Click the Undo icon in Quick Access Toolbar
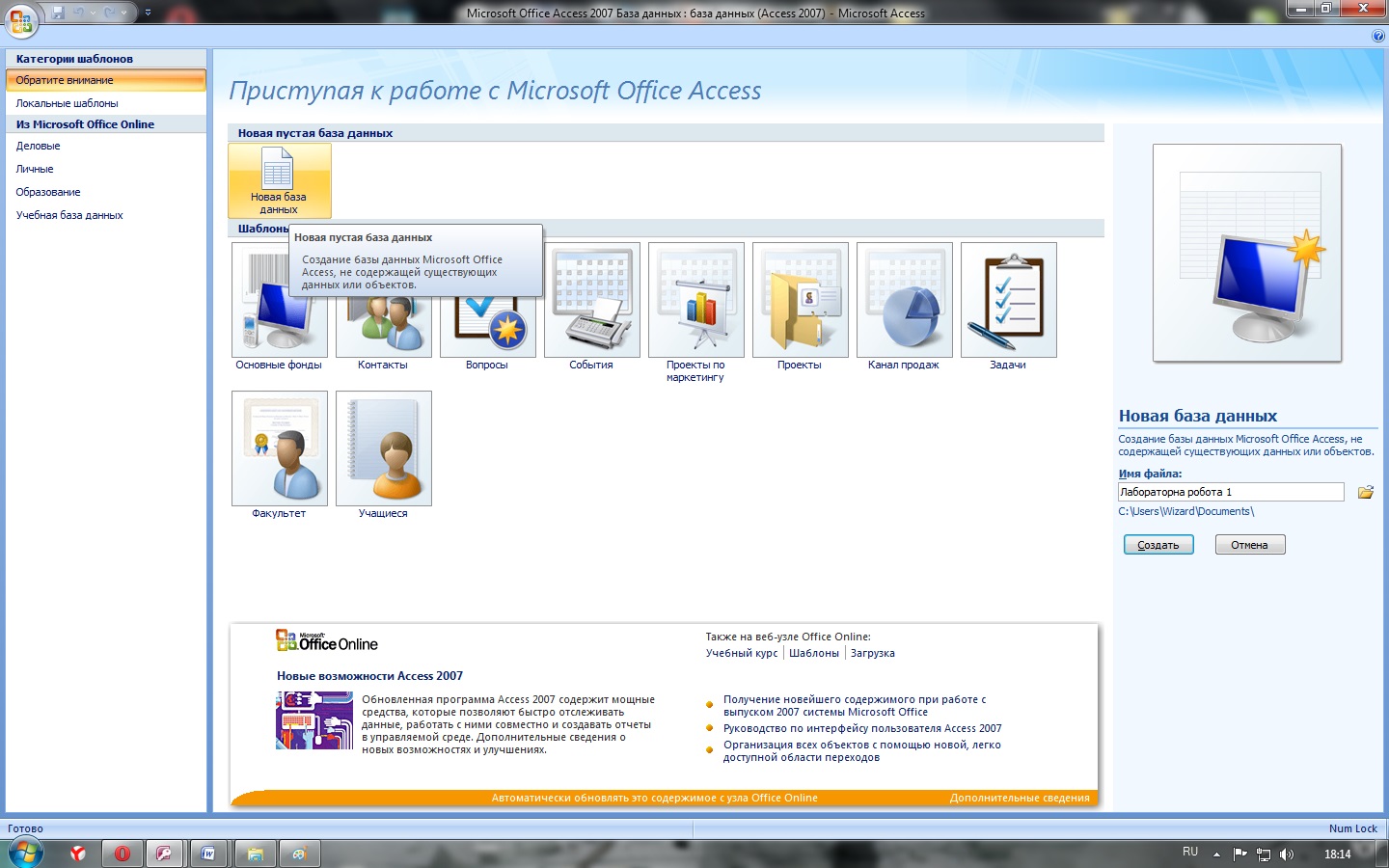Image resolution: width=1389 pixels, height=868 pixels. [x=80, y=13]
